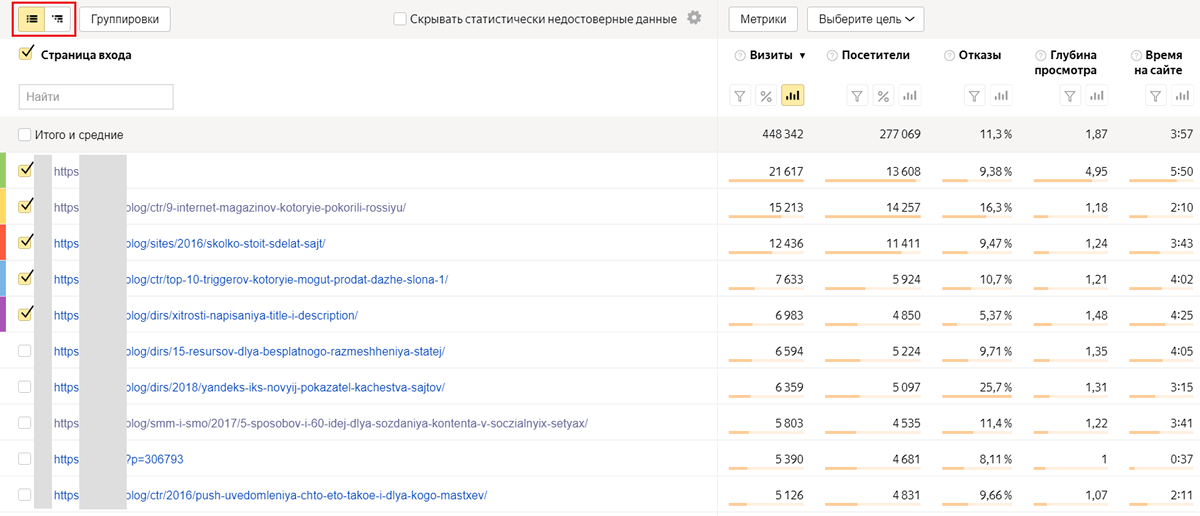The image size is (1200, 516).
Task: Check row for 15-resursov-dlya-besplatnogo page
Action: [25, 351]
